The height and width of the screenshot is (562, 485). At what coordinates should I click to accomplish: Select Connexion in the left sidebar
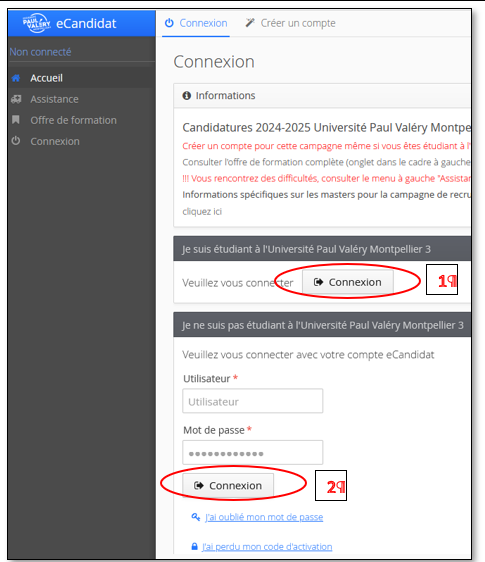point(82,141)
